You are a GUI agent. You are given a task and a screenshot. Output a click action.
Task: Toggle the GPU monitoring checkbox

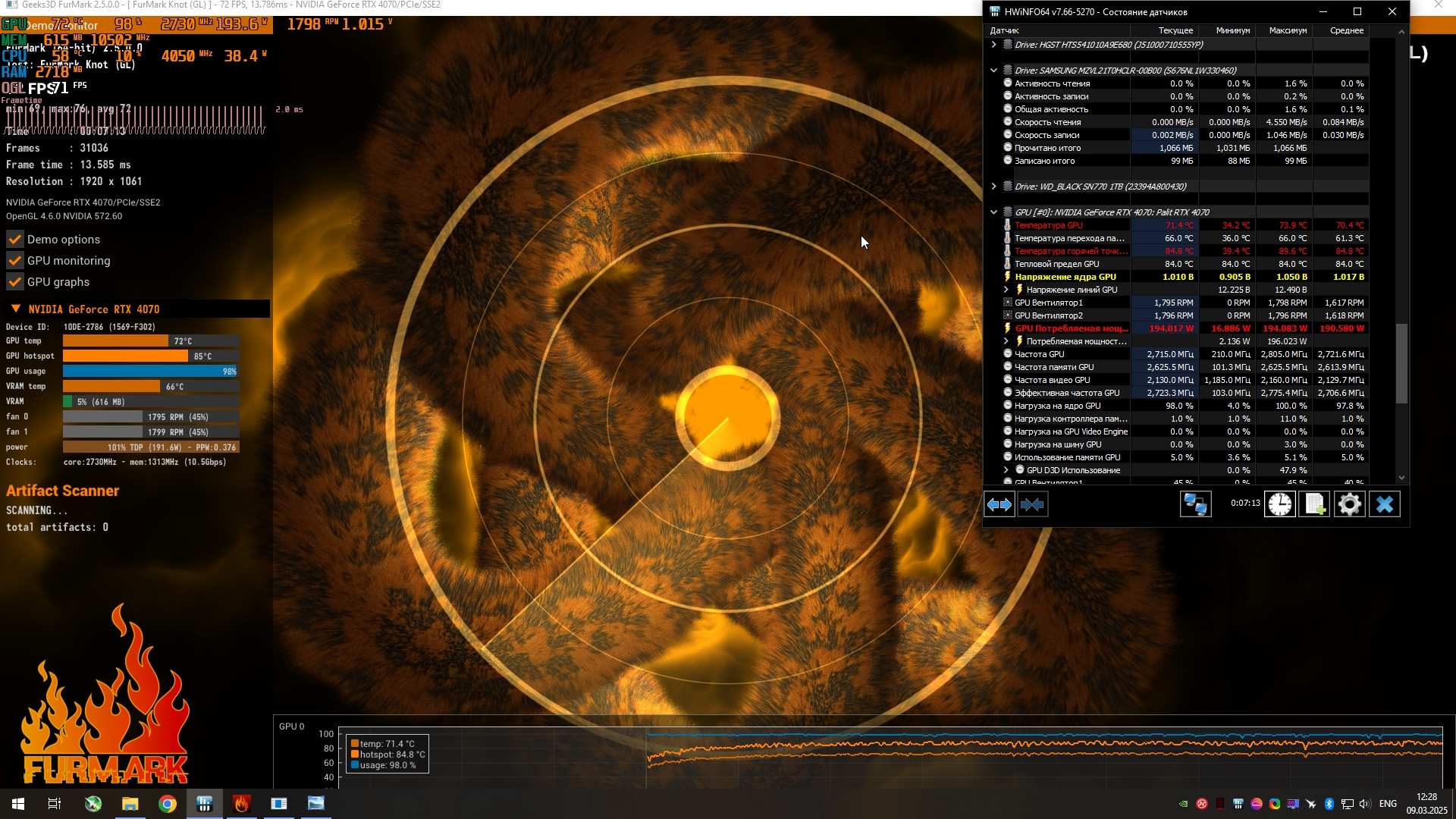(x=15, y=261)
